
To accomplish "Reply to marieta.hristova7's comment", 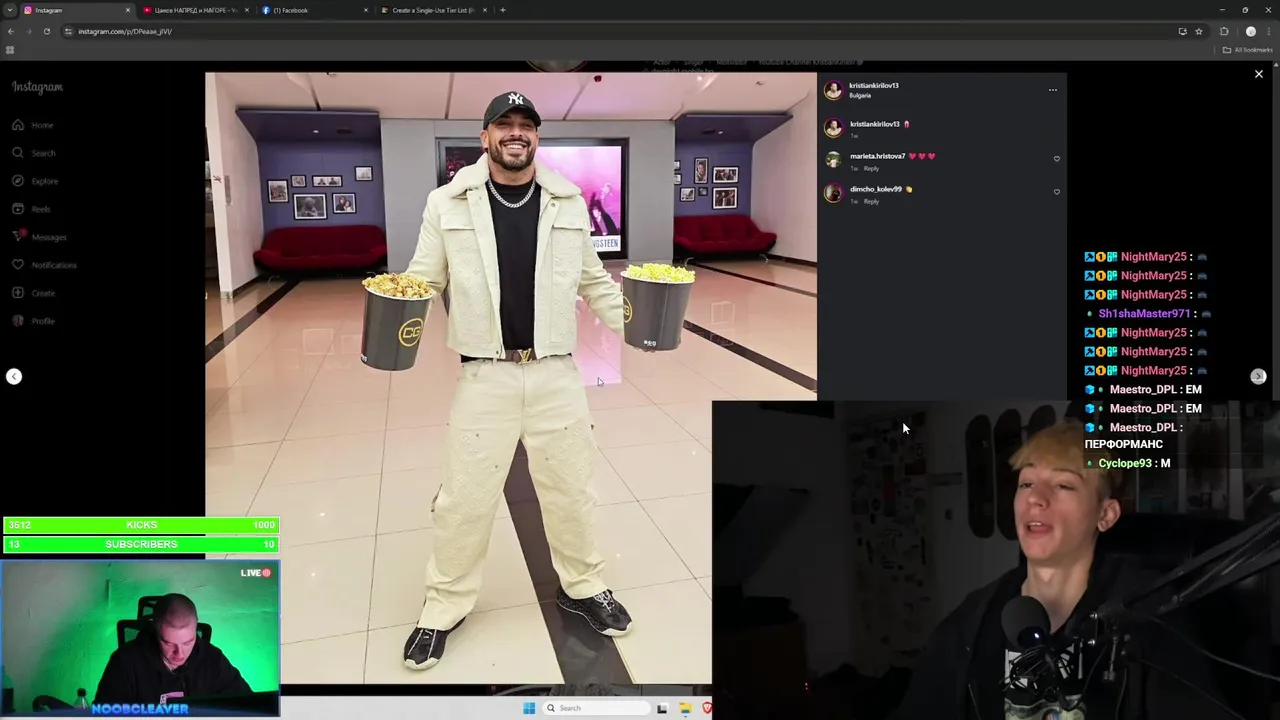I will coord(871,168).
